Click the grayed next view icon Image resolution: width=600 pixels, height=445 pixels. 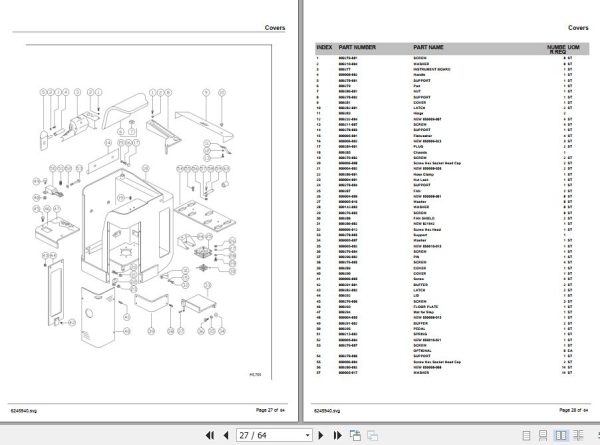pos(372,435)
